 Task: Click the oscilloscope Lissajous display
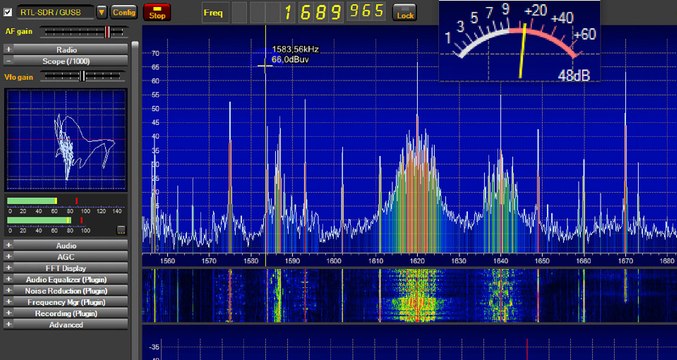[66, 140]
